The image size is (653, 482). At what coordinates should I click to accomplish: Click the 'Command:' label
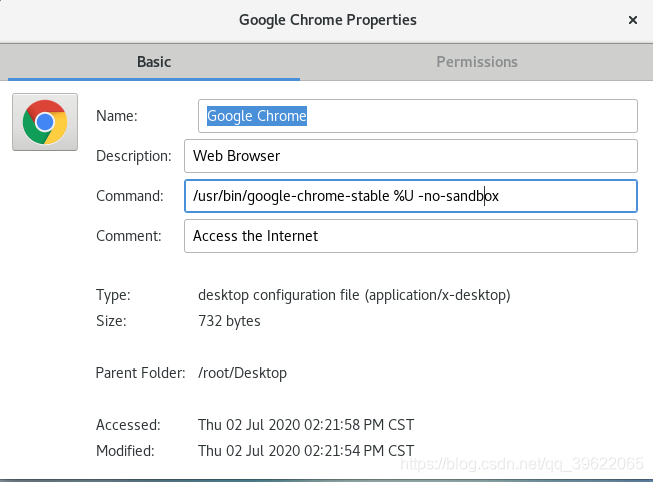point(130,196)
